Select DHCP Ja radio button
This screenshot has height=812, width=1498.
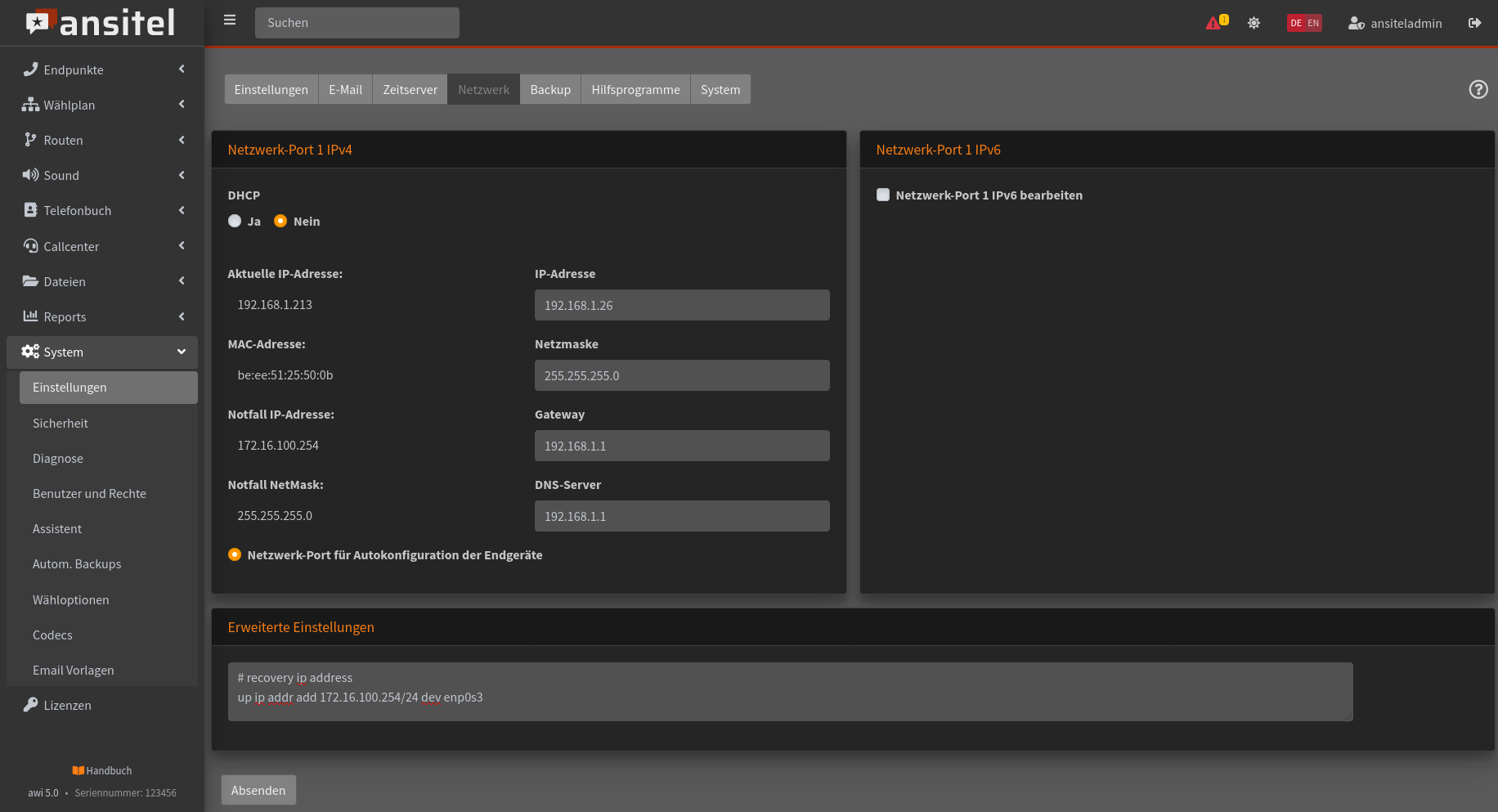tap(235, 221)
